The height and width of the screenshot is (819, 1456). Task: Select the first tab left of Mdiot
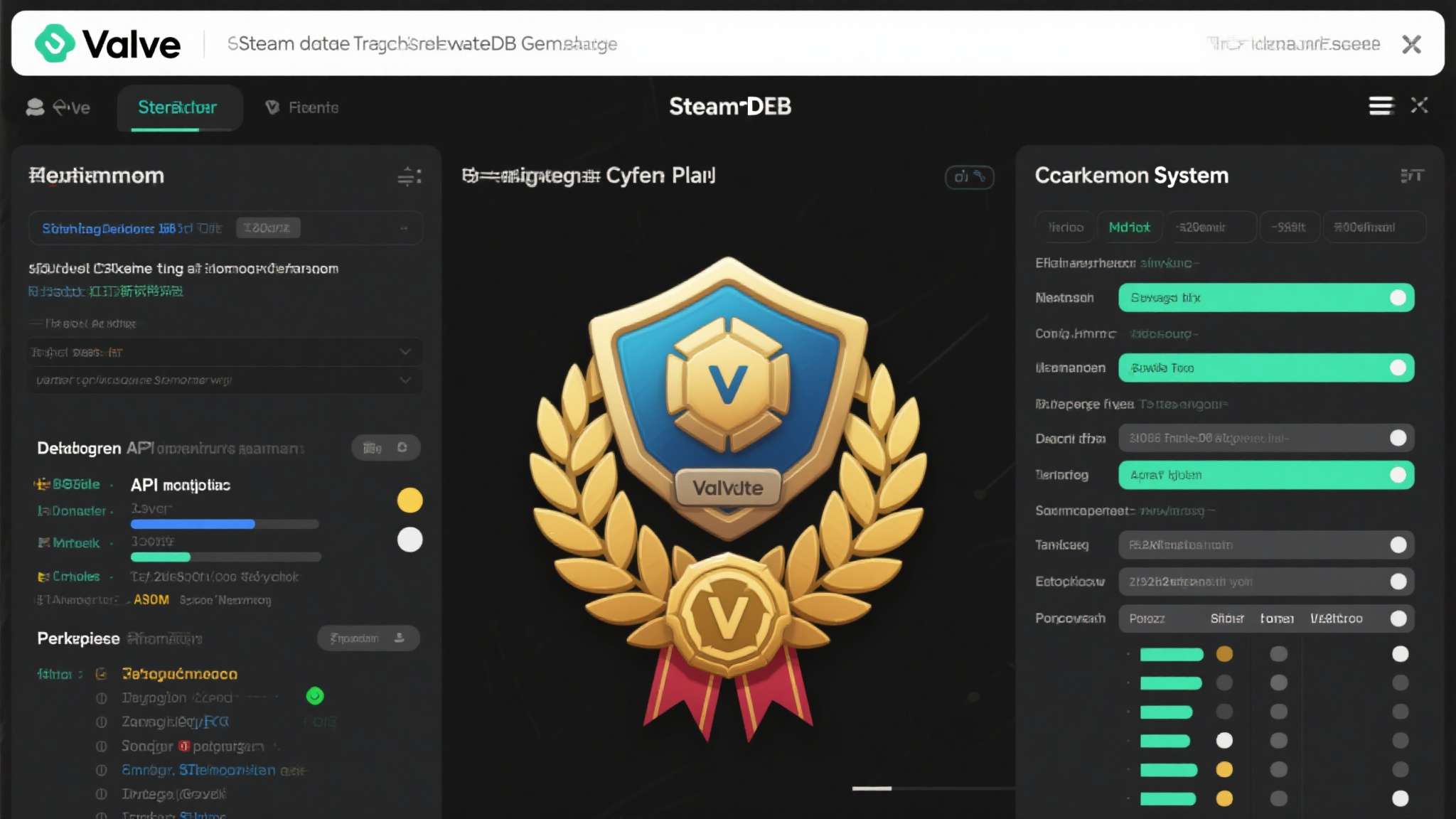click(x=1066, y=227)
